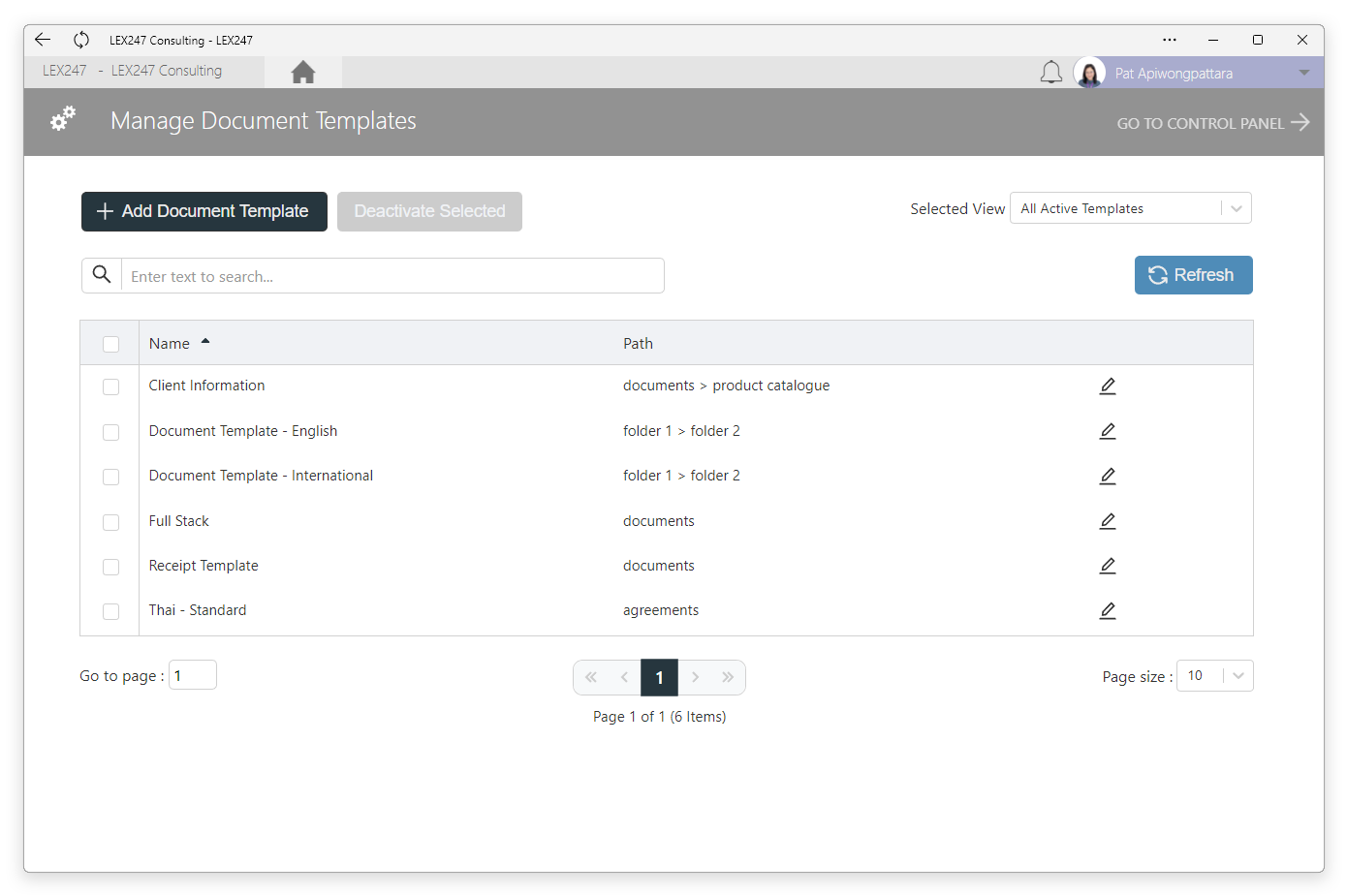Click page 1 in the pager
Viewport: 1347px width, 896px height.
click(659, 677)
